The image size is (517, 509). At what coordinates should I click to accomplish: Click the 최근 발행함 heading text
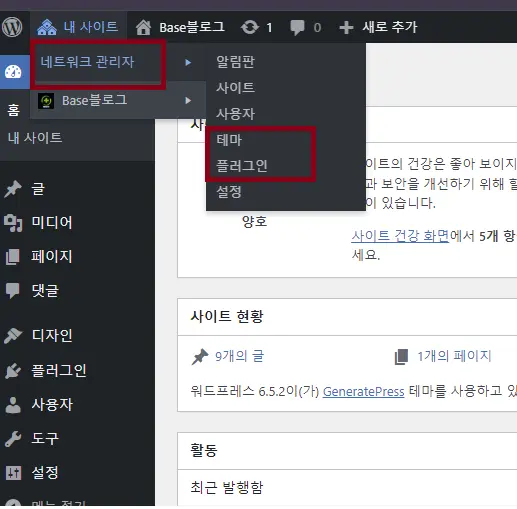[227, 487]
